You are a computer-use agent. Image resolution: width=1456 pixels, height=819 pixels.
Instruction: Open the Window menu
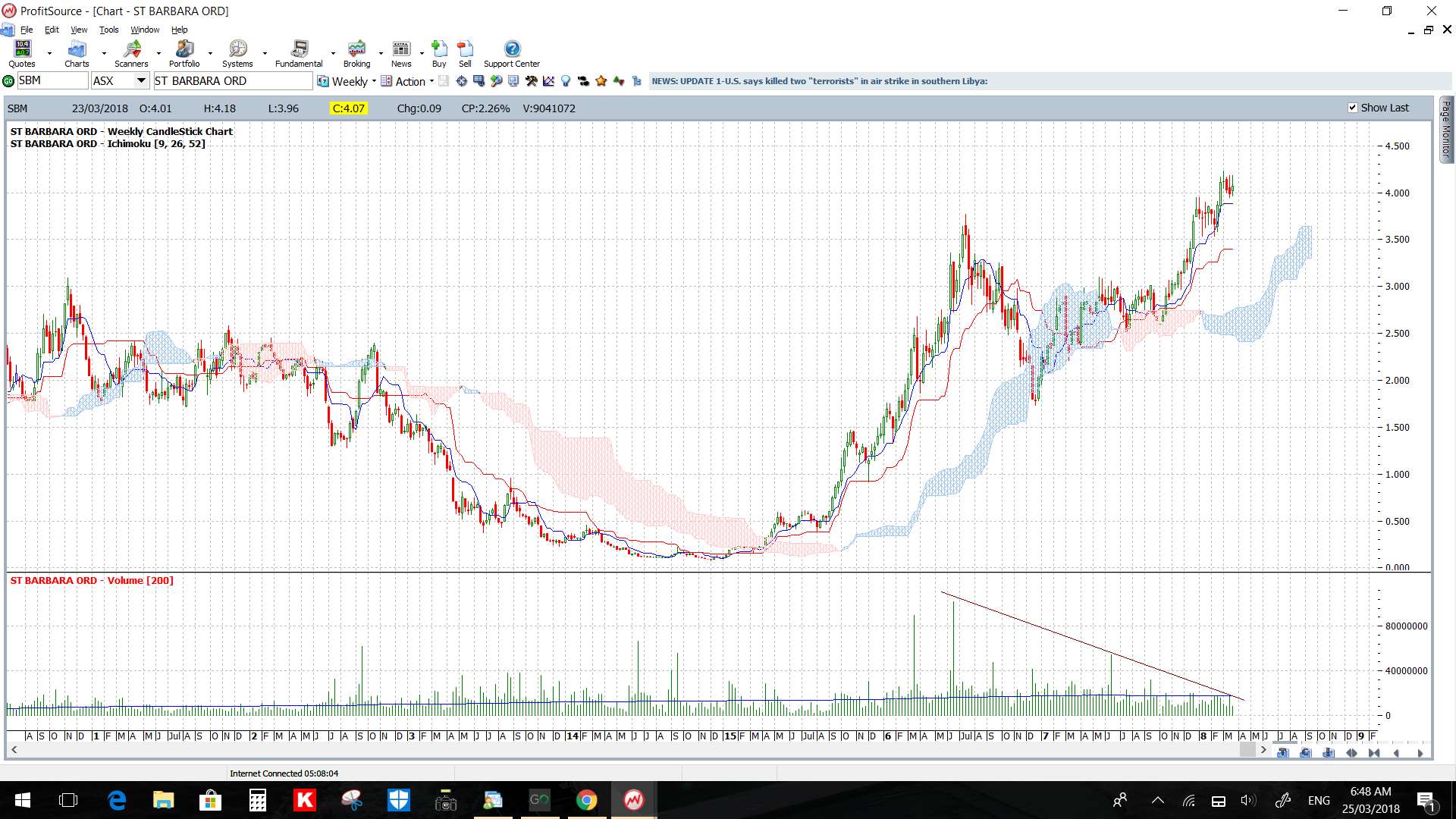145,30
